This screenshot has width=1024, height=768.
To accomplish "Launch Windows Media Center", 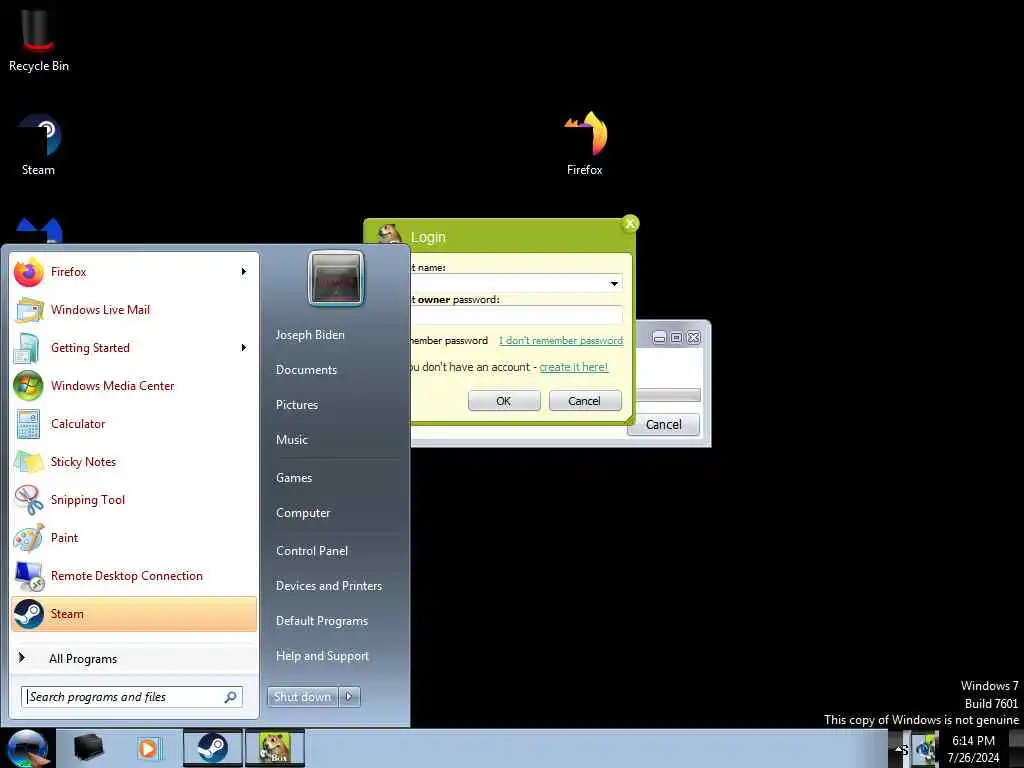I will (x=134, y=385).
